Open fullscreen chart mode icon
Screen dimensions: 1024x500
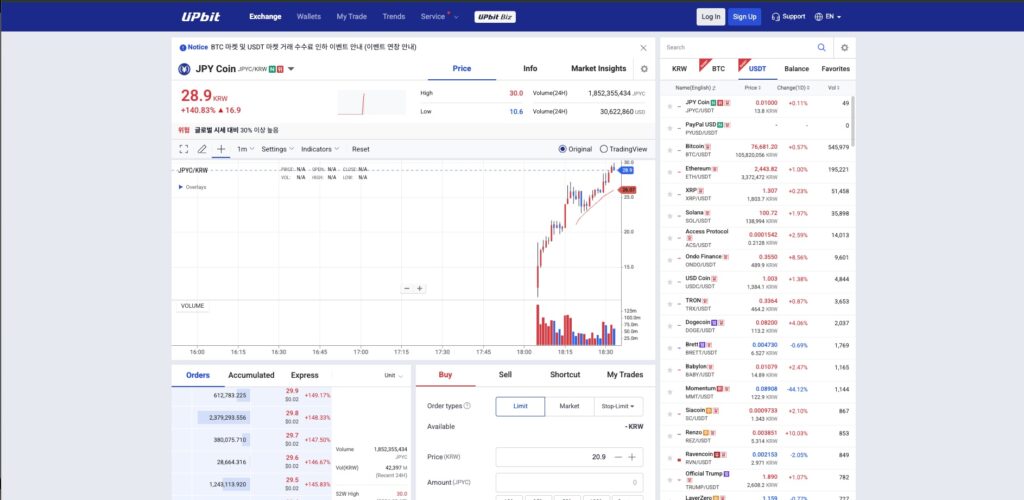coord(184,149)
